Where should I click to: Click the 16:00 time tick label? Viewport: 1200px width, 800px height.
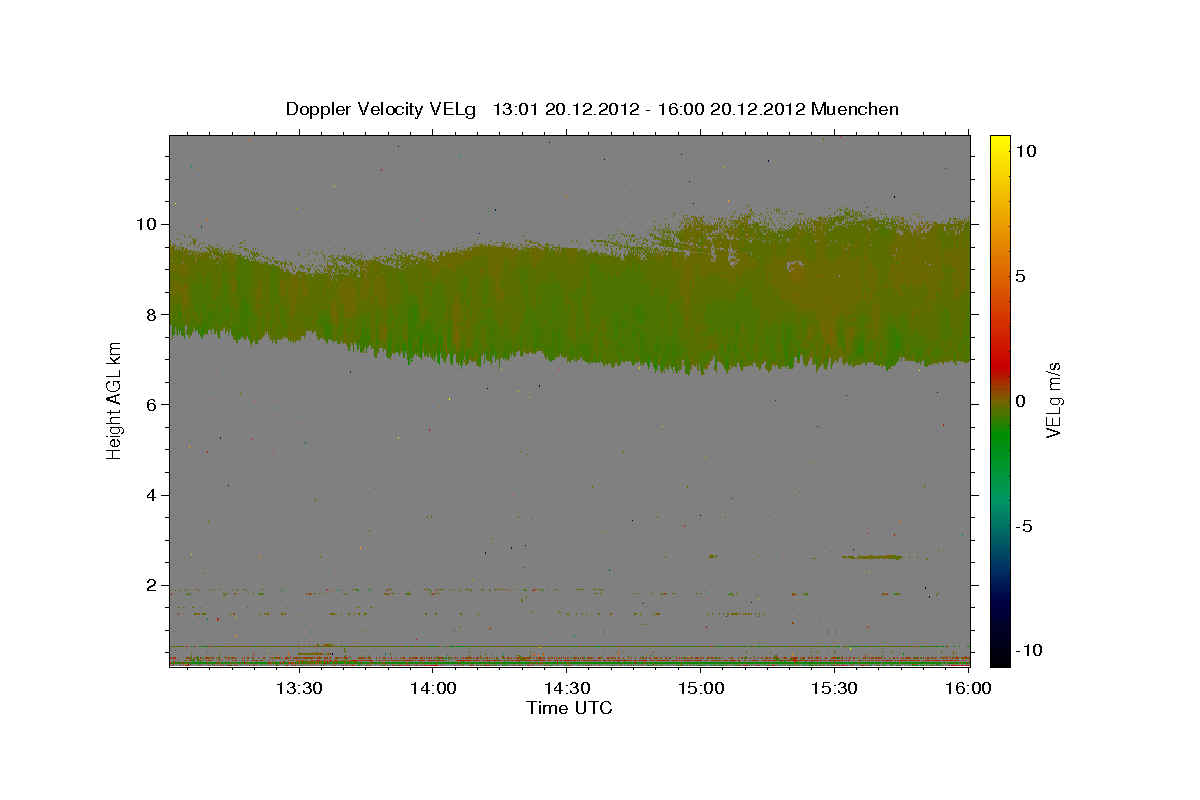tap(967, 689)
